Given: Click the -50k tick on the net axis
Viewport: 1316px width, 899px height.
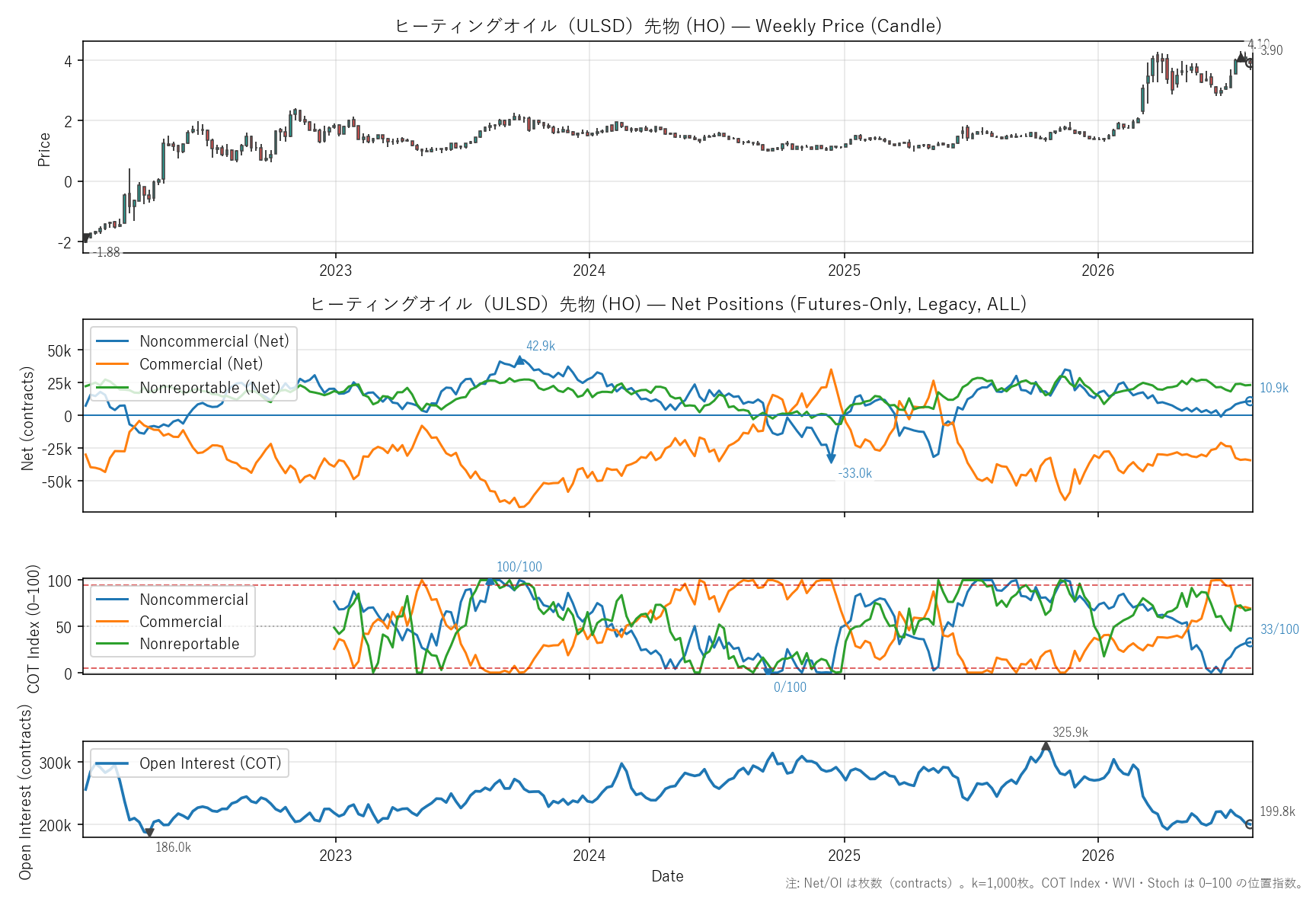Looking at the screenshot, I should tap(57, 481).
